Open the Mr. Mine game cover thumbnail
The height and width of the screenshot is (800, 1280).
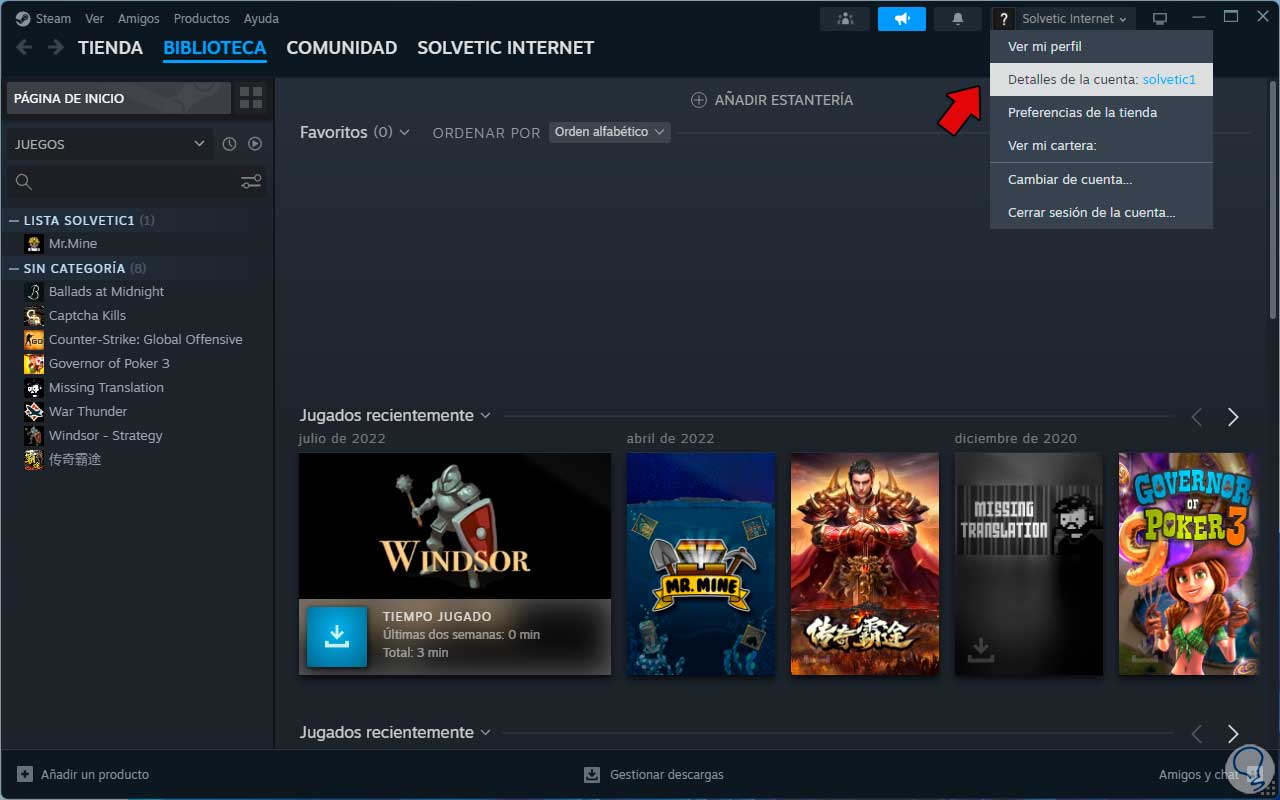(x=701, y=564)
